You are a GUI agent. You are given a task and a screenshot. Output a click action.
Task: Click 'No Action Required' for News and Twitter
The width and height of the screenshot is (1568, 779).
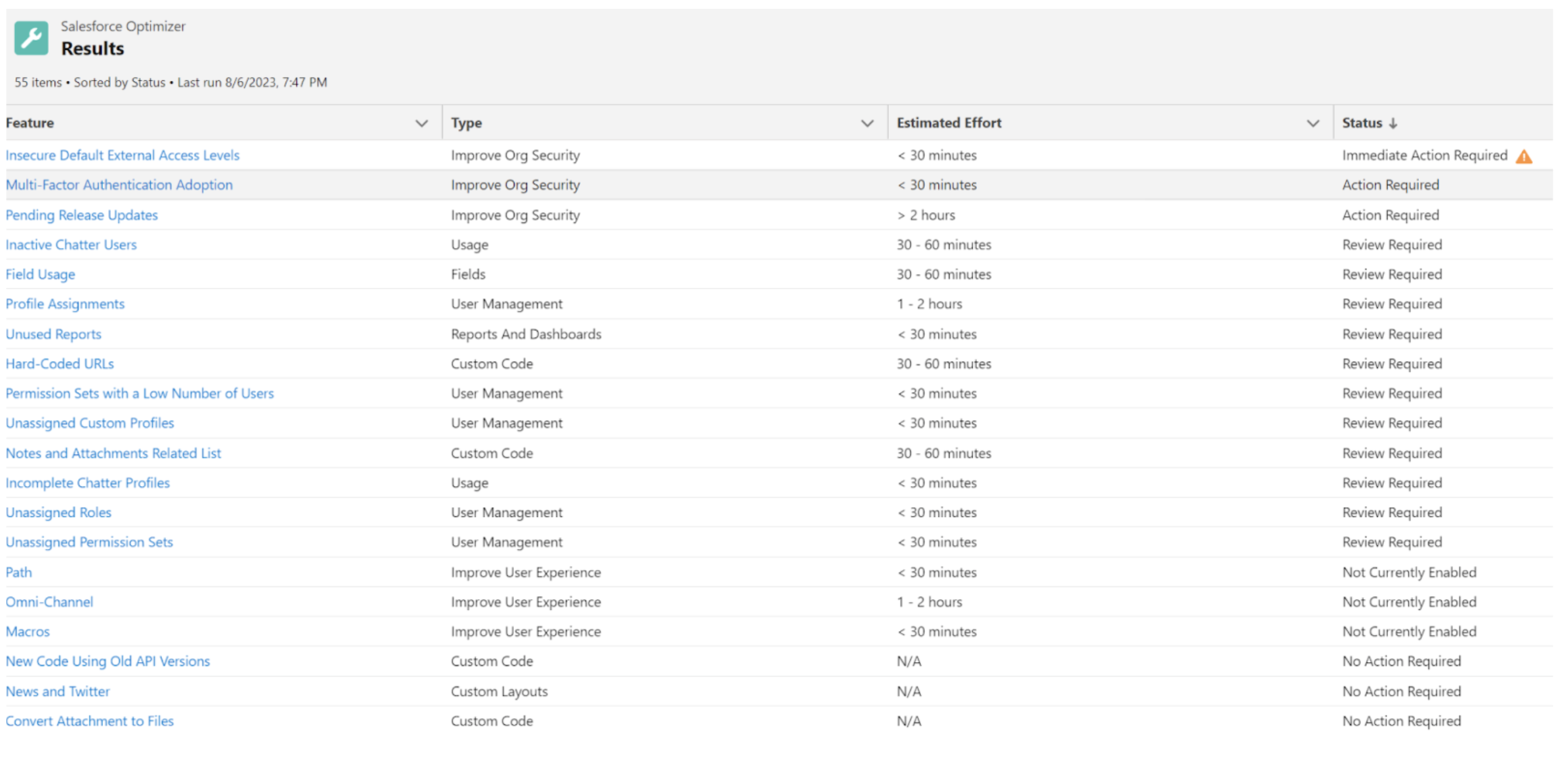coord(1401,691)
